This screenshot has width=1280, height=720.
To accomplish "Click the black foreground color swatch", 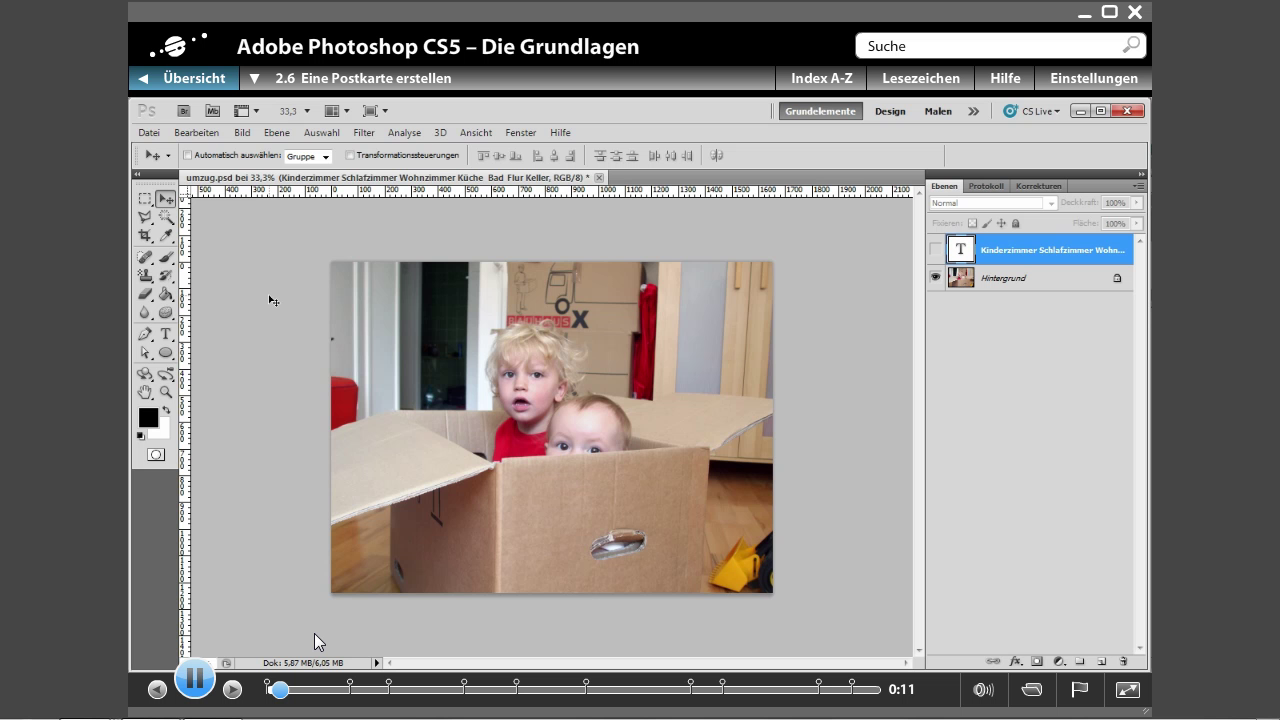I will pos(148,417).
